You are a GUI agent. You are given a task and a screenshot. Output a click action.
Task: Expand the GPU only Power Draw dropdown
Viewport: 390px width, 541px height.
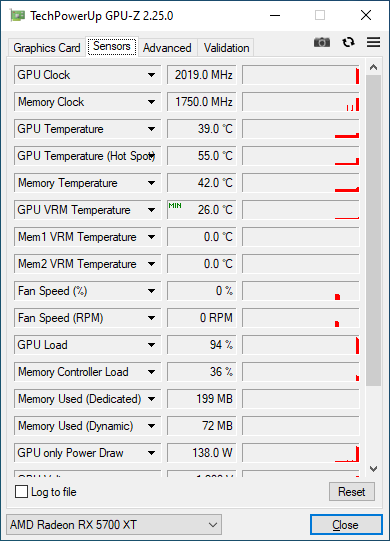pos(151,453)
